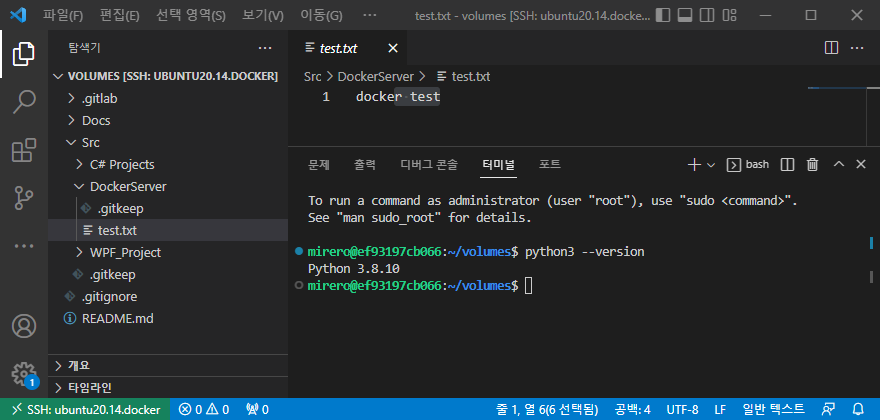Open remote SSH: ubuntu20.14.docker status item
This screenshot has height=420, width=880.
coord(85,409)
